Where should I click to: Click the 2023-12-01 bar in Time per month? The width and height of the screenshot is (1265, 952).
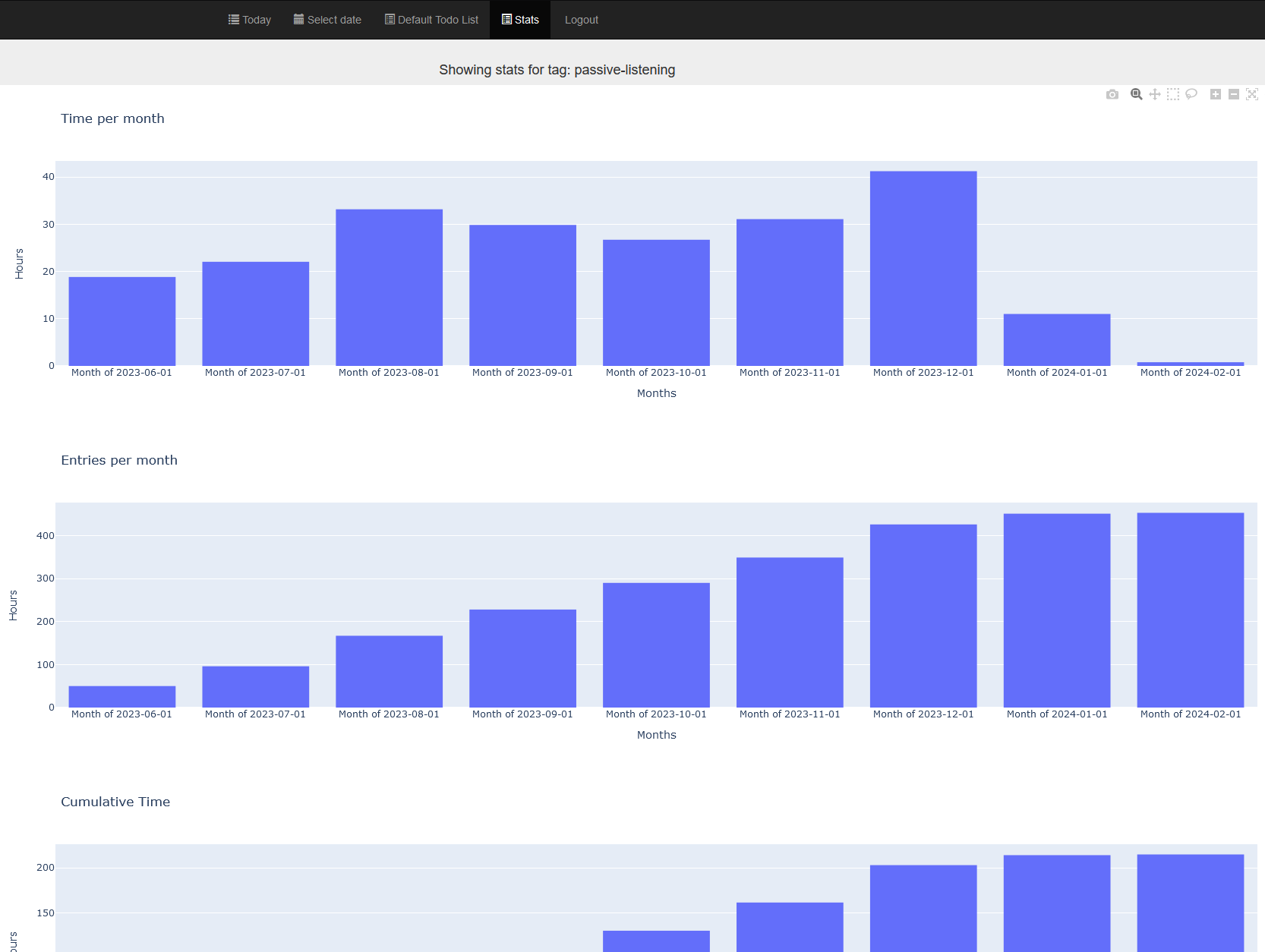(x=923, y=269)
